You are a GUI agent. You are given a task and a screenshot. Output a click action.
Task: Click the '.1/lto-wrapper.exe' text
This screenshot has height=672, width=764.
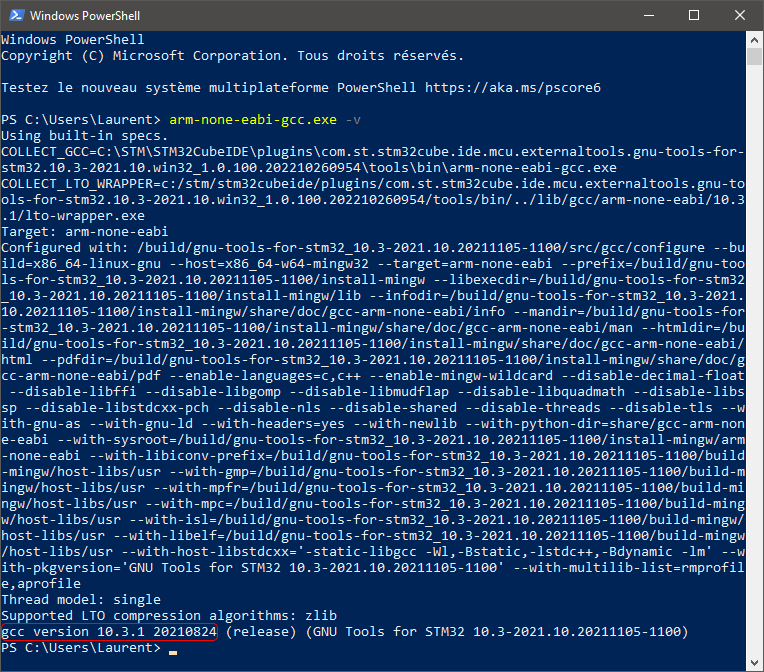73,215
